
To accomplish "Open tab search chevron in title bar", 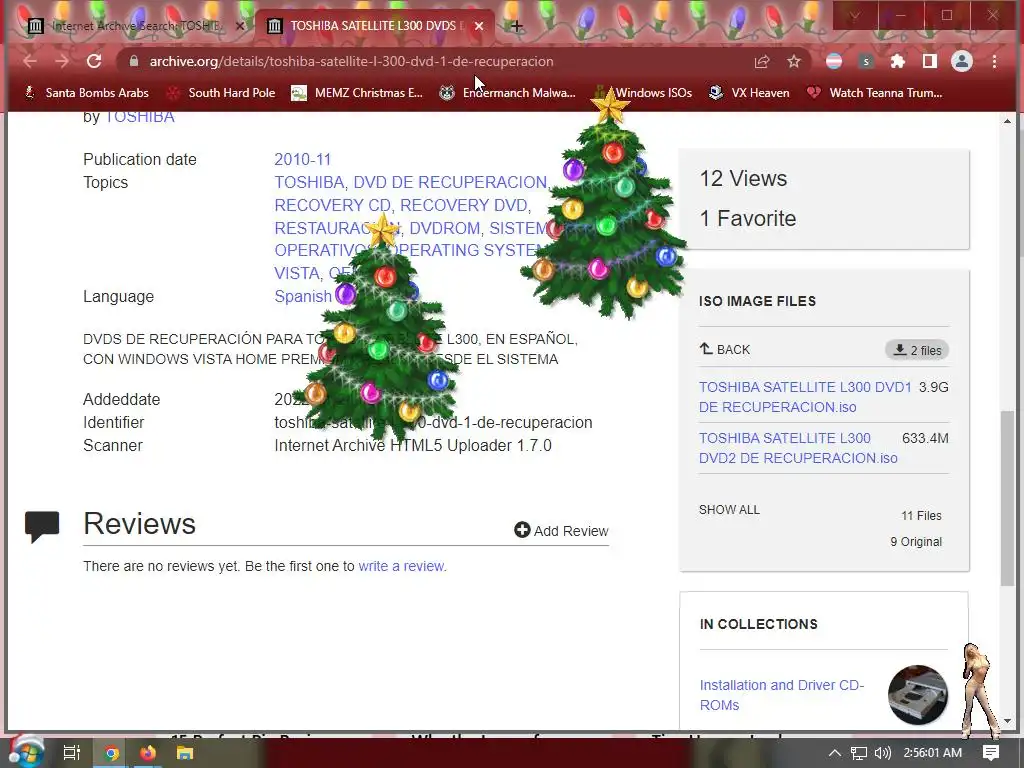I will pos(854,15).
